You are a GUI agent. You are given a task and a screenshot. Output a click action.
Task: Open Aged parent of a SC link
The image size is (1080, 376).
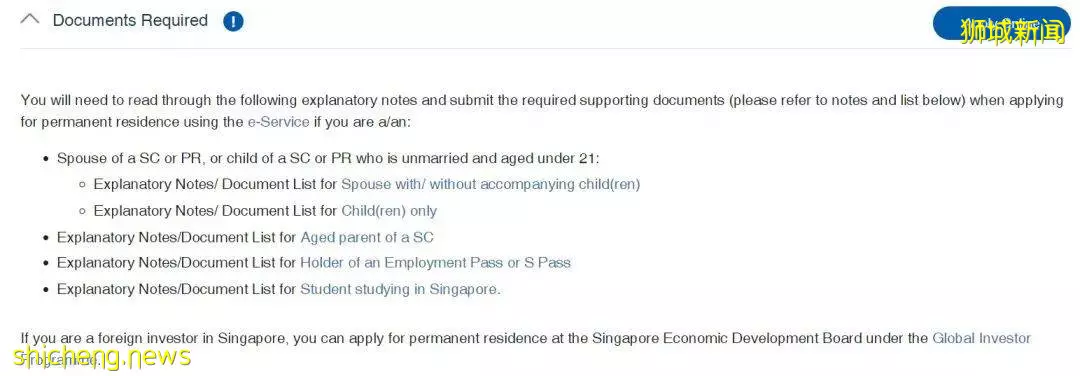pos(366,237)
